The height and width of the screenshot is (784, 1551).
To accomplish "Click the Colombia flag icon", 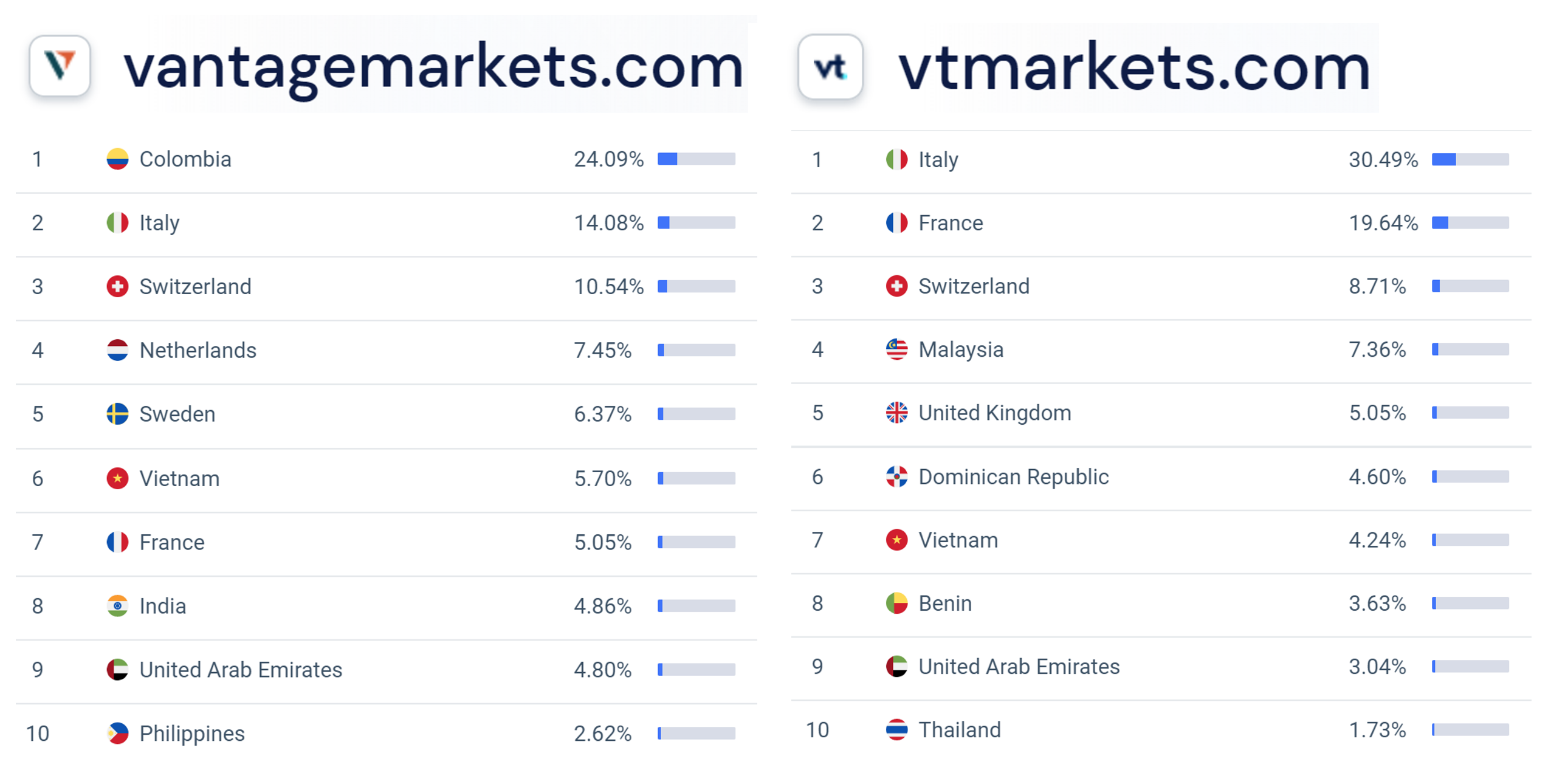I will pos(117,159).
